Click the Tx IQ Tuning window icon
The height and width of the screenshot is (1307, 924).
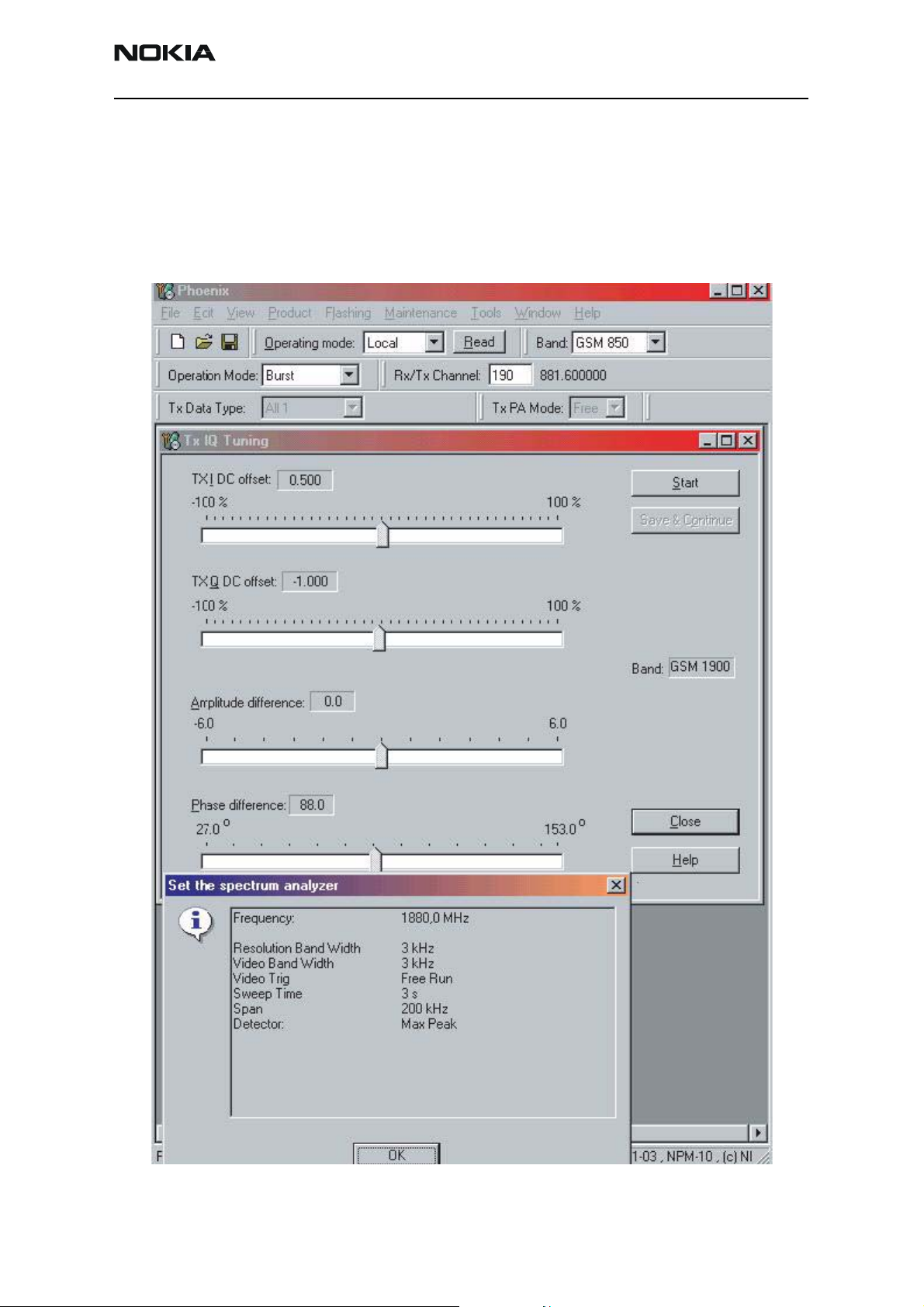pos(171,441)
